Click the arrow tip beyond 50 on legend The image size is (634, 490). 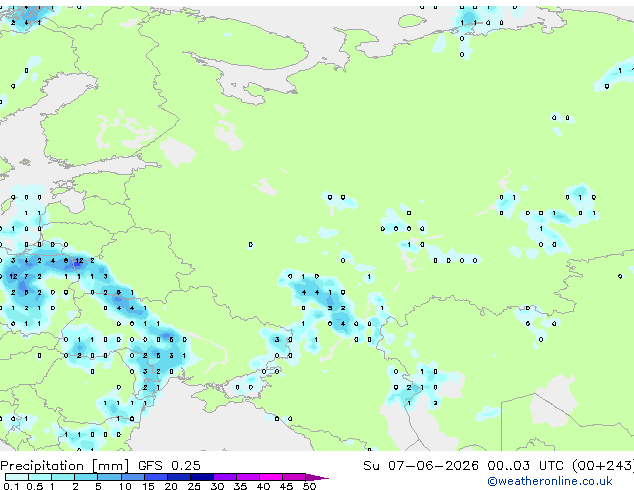pyautogui.click(x=317, y=477)
